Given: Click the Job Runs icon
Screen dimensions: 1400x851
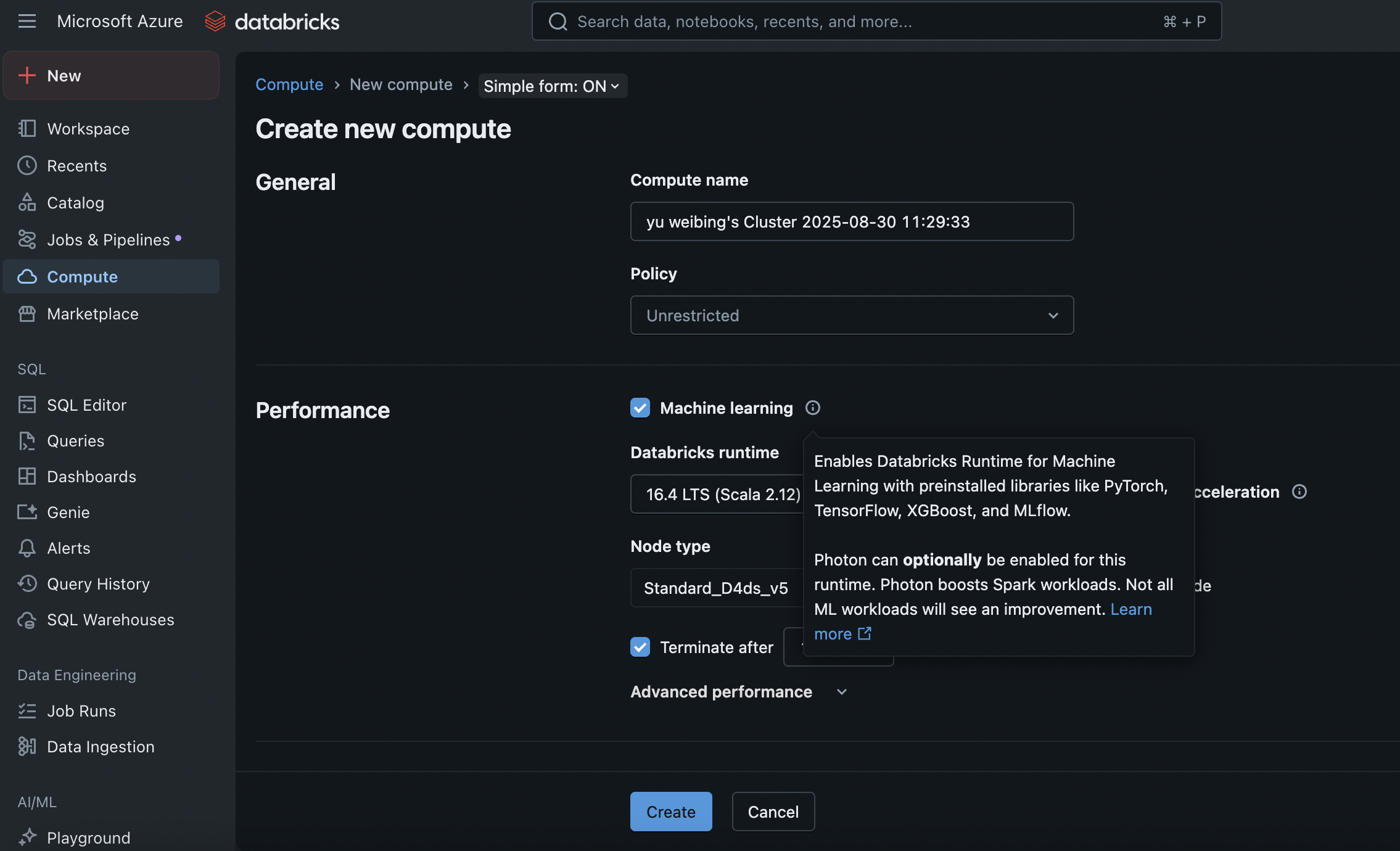Looking at the screenshot, I should (27, 710).
